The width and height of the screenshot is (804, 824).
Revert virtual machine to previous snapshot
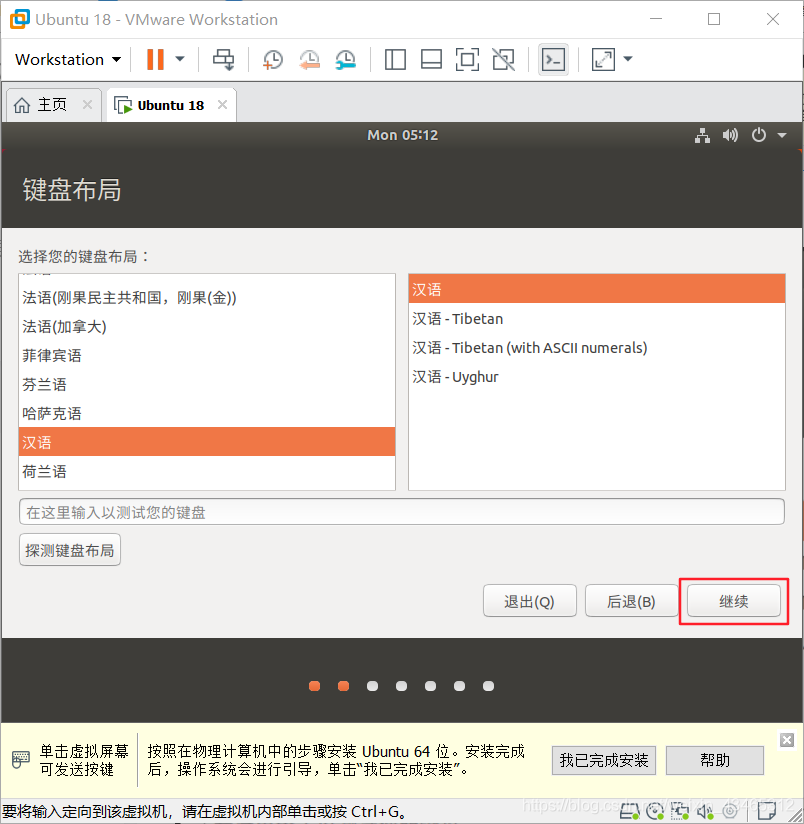pyautogui.click(x=309, y=59)
